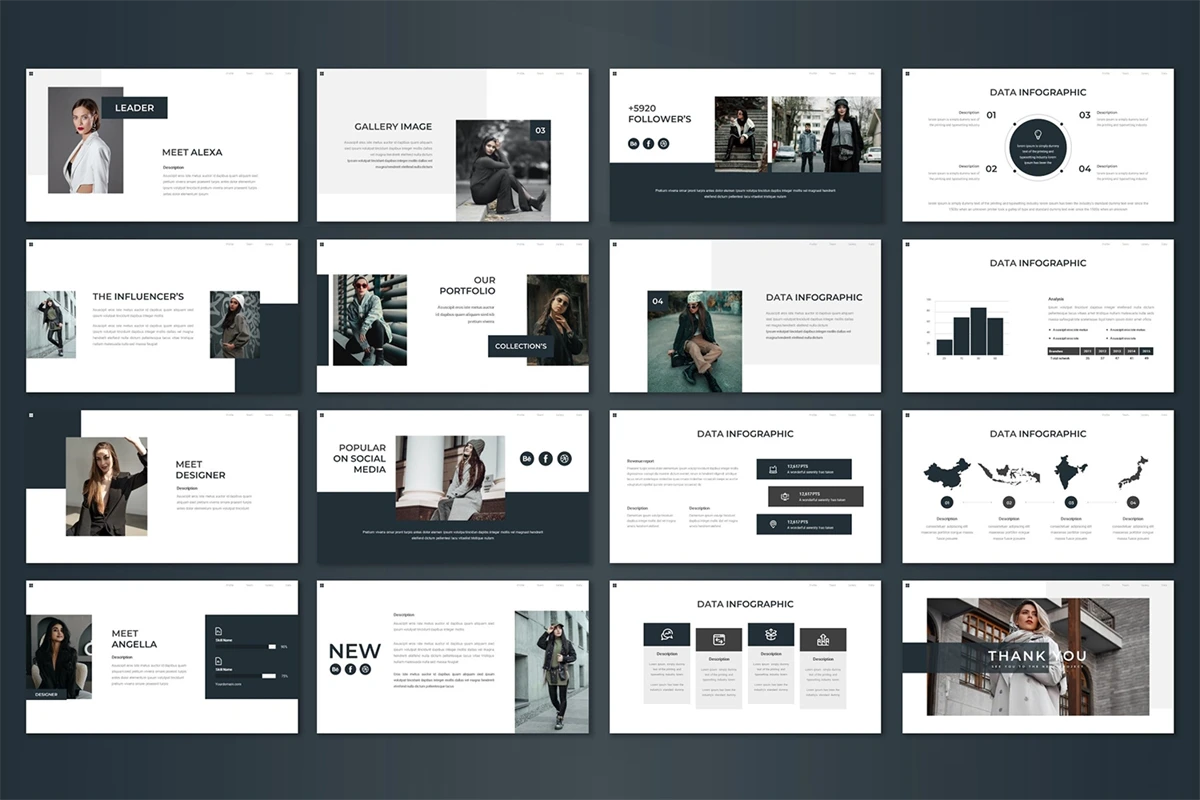Click the grid logo icon on the Leader slide
Image resolution: width=1200 pixels, height=800 pixels.
(x=31, y=74)
